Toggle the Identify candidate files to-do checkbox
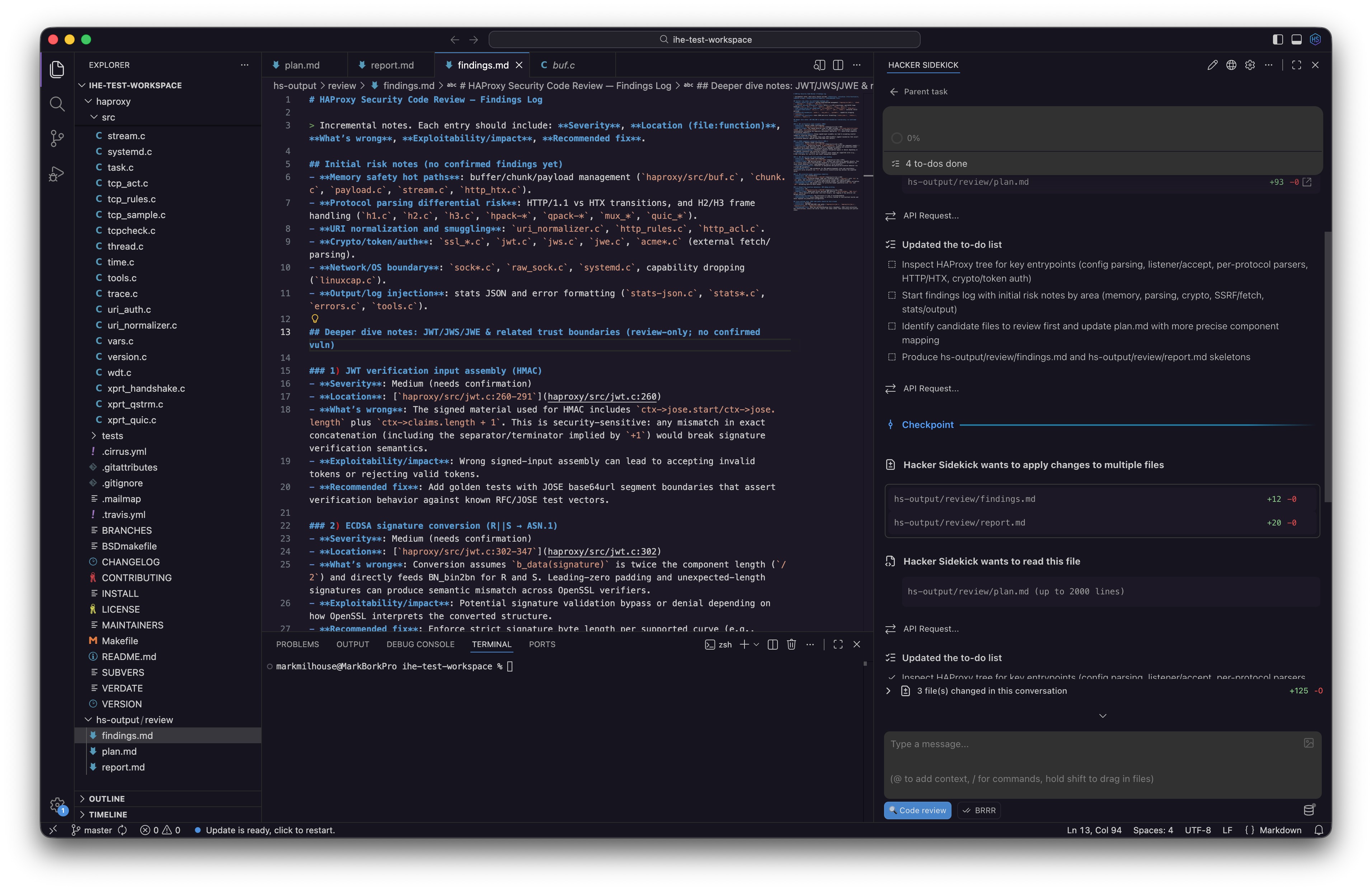This screenshot has height=891, width=1372. (892, 326)
